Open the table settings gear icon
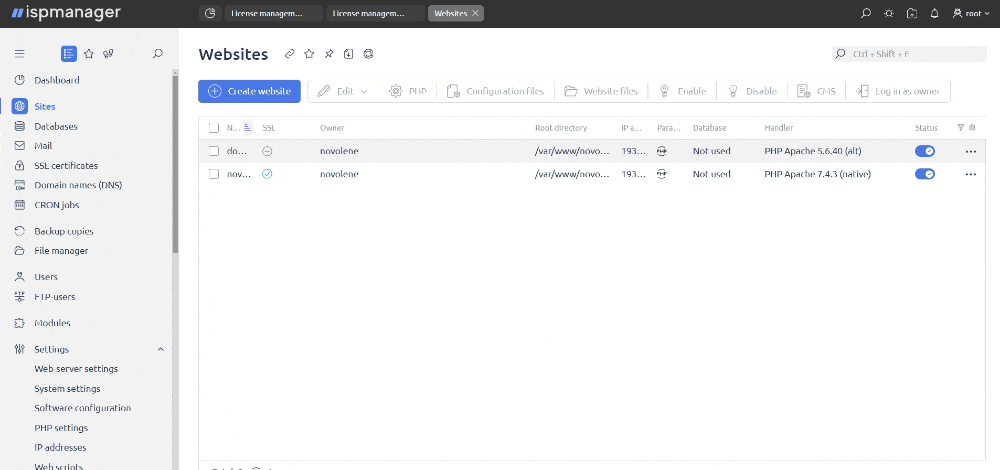The image size is (1000, 470). (972, 128)
